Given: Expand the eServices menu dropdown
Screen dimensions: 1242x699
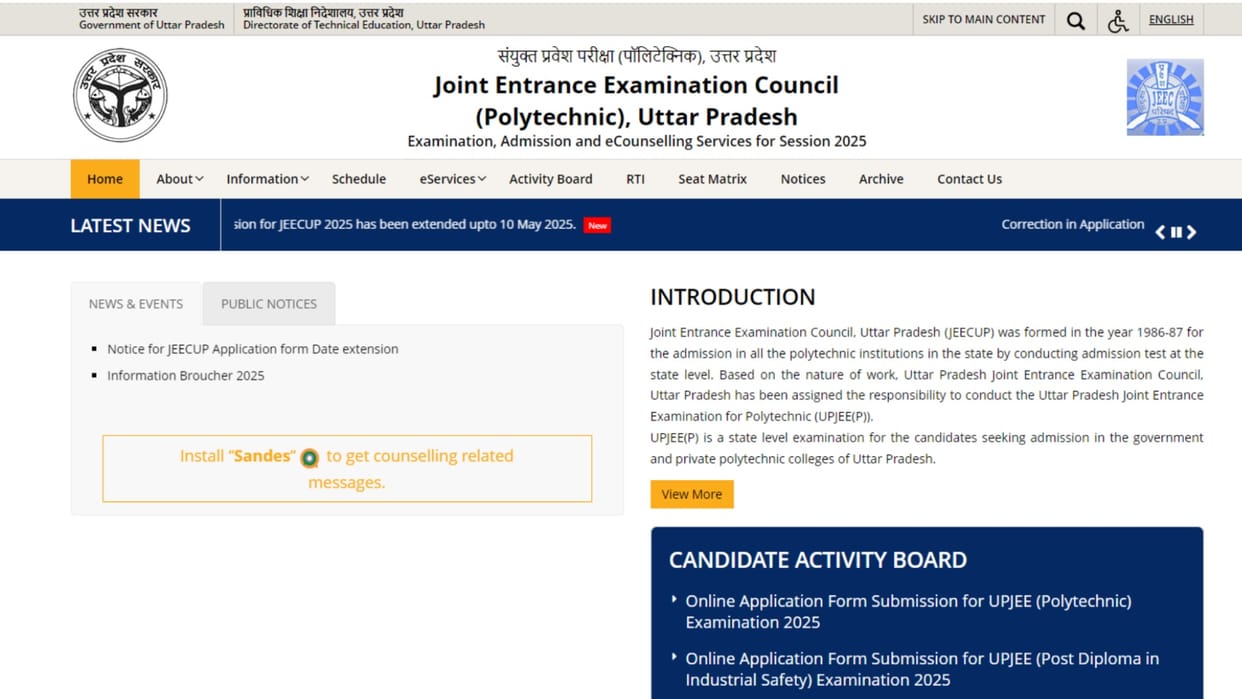Looking at the screenshot, I should click(452, 179).
